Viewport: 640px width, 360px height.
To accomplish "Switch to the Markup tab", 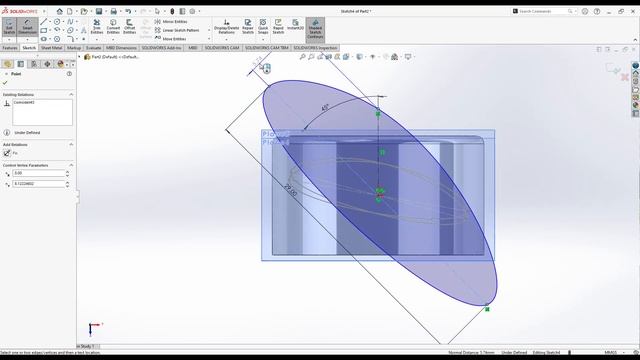I will click(x=74, y=48).
